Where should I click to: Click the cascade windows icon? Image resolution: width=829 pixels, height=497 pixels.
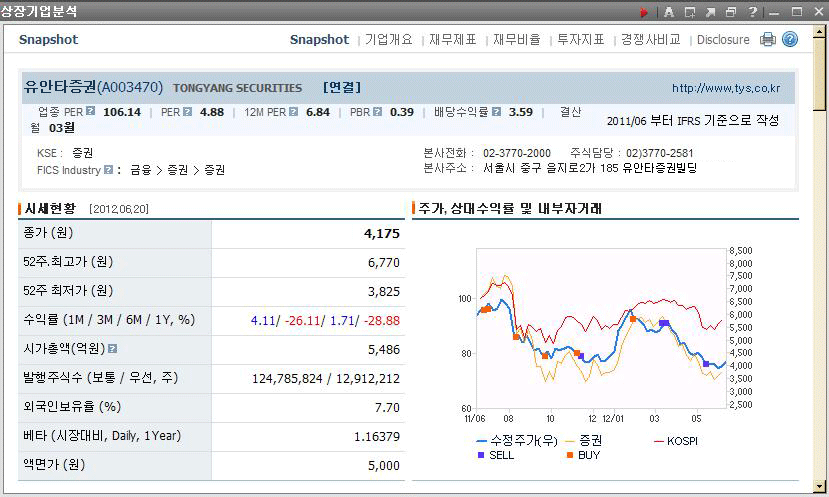731,12
